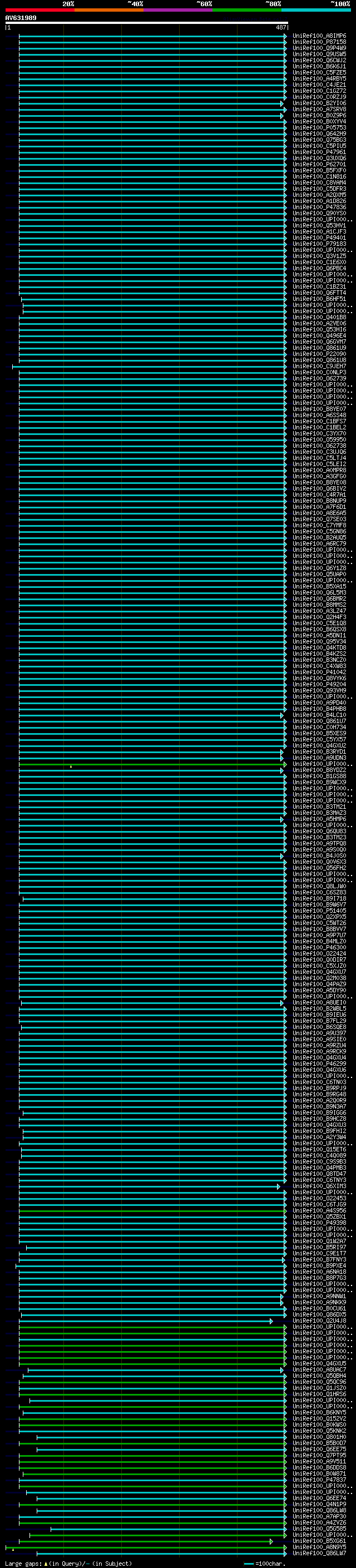356x1568 pixels.
Task: Click UniRef100_Q6FTT4 label
Action: coord(319,293)
